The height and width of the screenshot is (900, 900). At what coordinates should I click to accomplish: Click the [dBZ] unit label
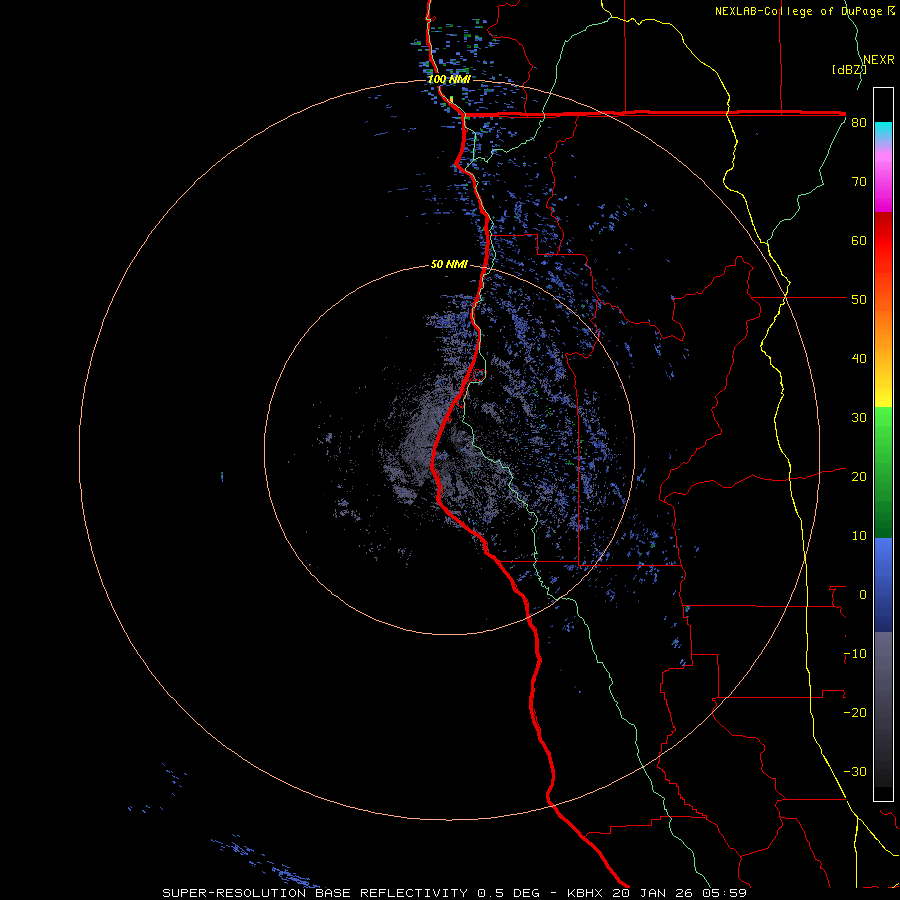849,70
